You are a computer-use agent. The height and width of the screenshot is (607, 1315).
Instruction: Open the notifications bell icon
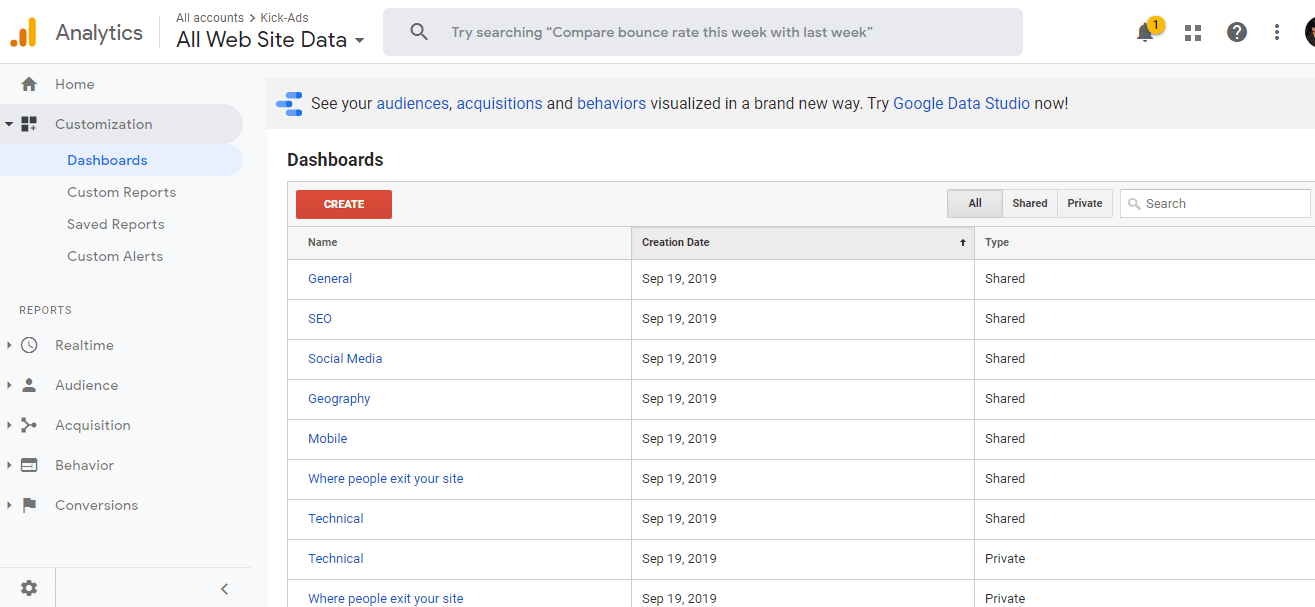click(x=1146, y=32)
